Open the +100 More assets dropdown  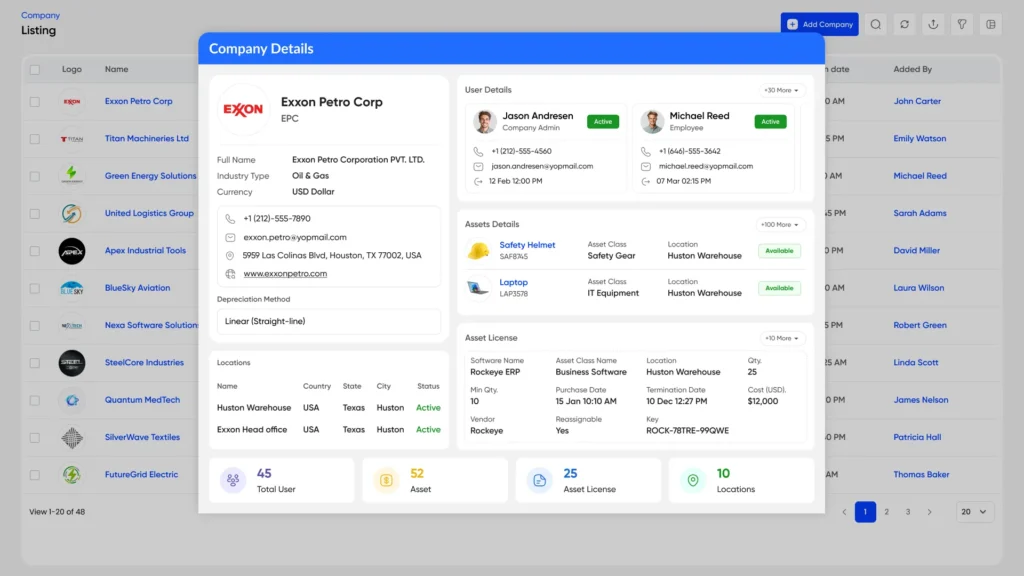tap(781, 225)
